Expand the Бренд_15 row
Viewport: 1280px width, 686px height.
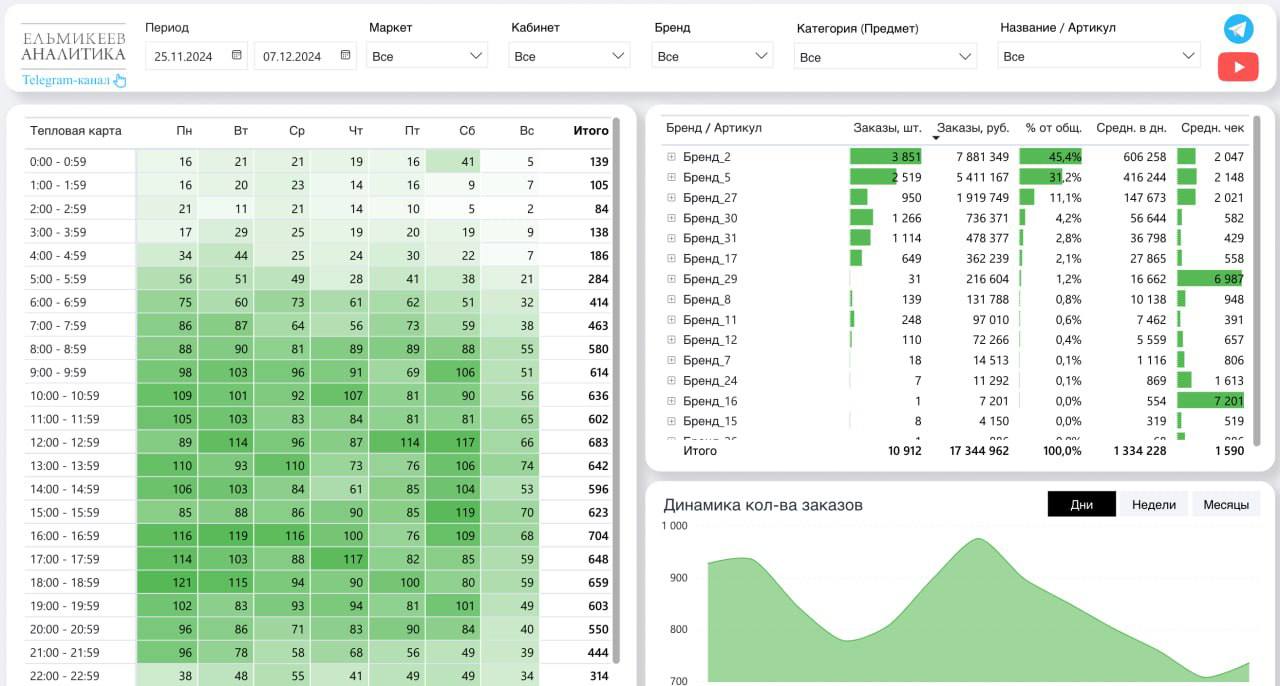click(x=672, y=421)
